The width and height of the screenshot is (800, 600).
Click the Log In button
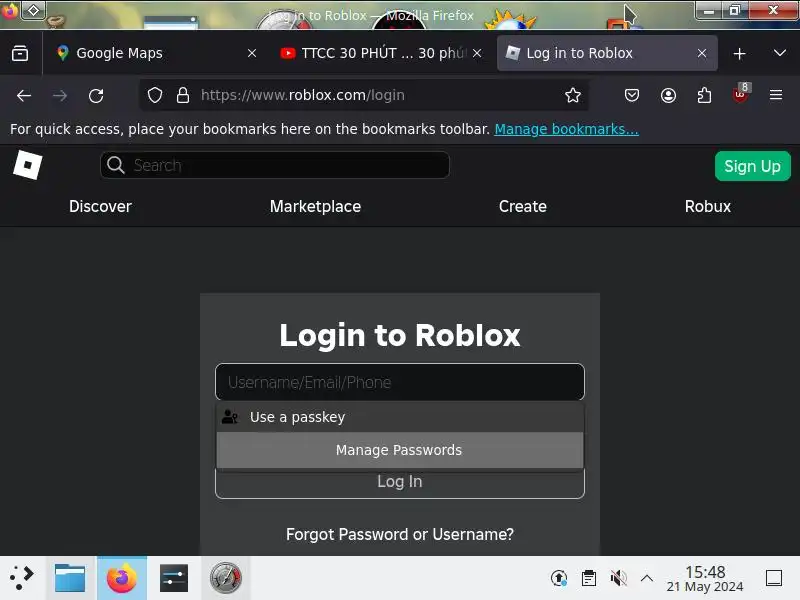(x=399, y=482)
